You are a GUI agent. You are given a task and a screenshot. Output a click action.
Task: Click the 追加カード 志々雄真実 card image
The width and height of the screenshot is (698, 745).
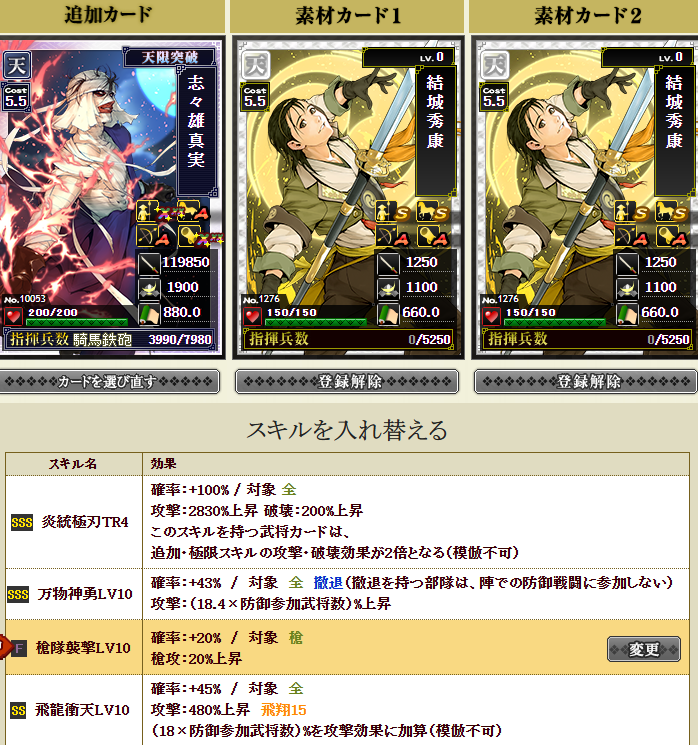point(110,198)
